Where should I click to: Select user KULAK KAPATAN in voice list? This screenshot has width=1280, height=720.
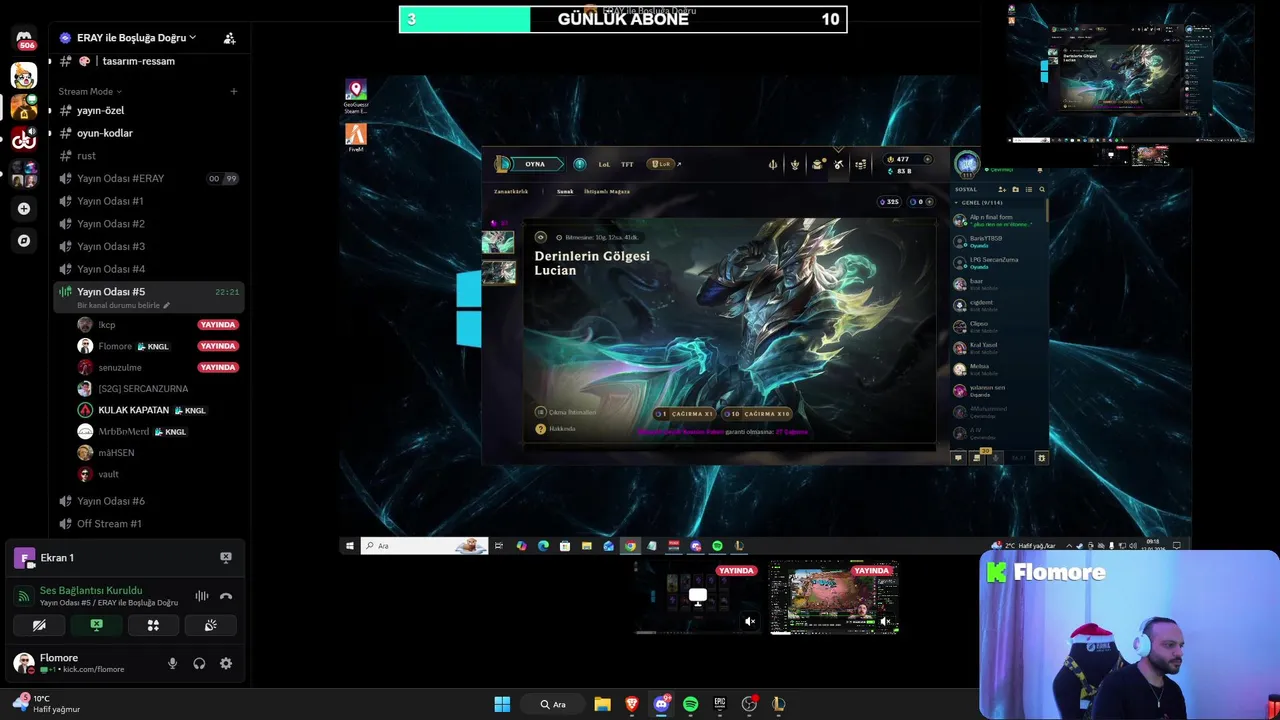click(x=158, y=410)
